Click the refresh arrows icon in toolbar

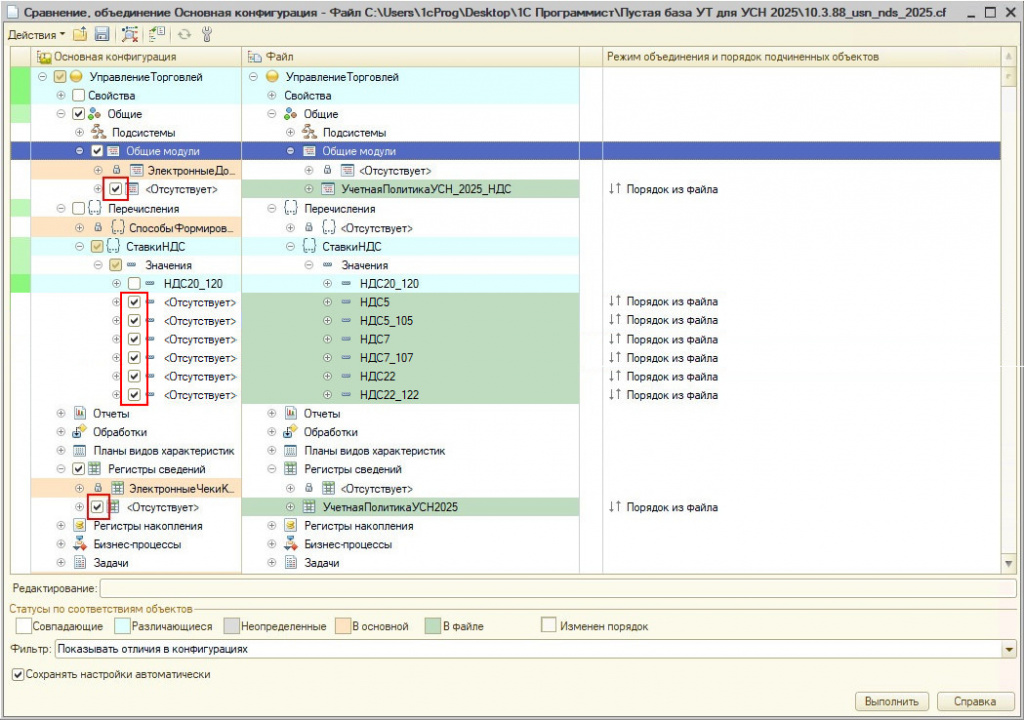(185, 35)
